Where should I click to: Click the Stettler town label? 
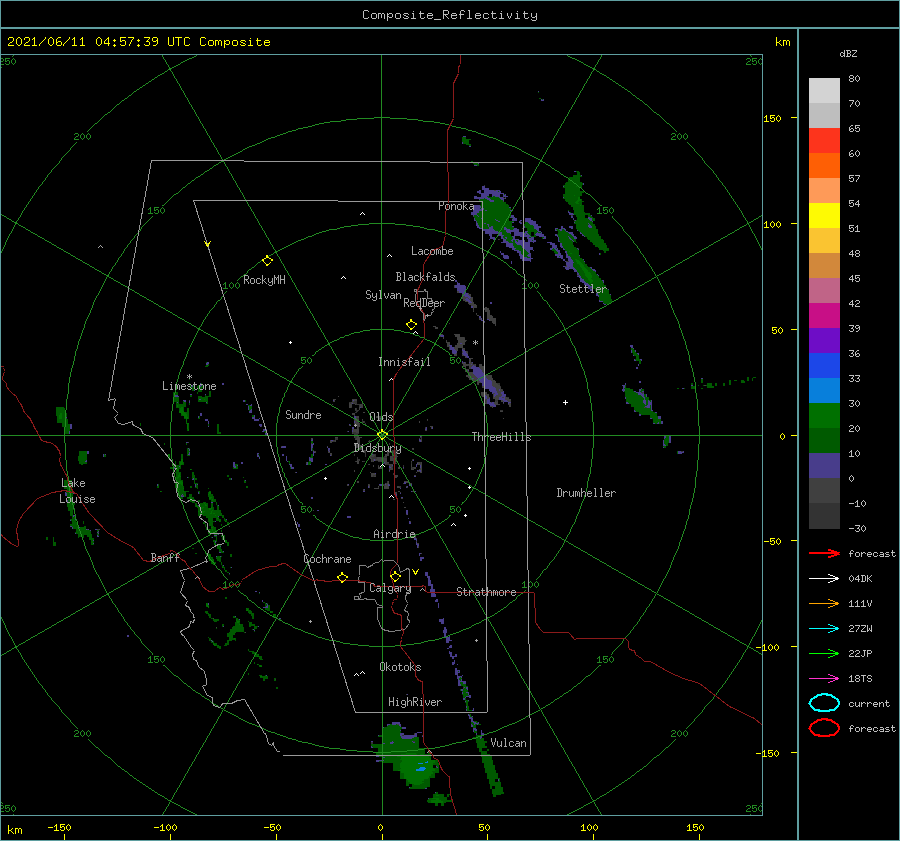point(583,289)
